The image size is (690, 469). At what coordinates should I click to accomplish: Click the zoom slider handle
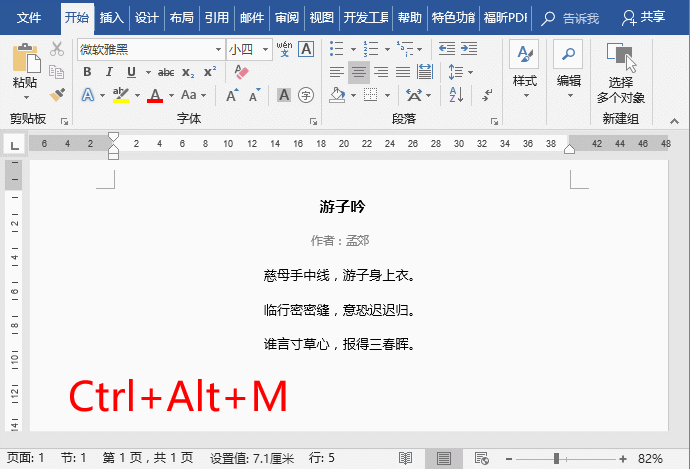click(x=556, y=459)
